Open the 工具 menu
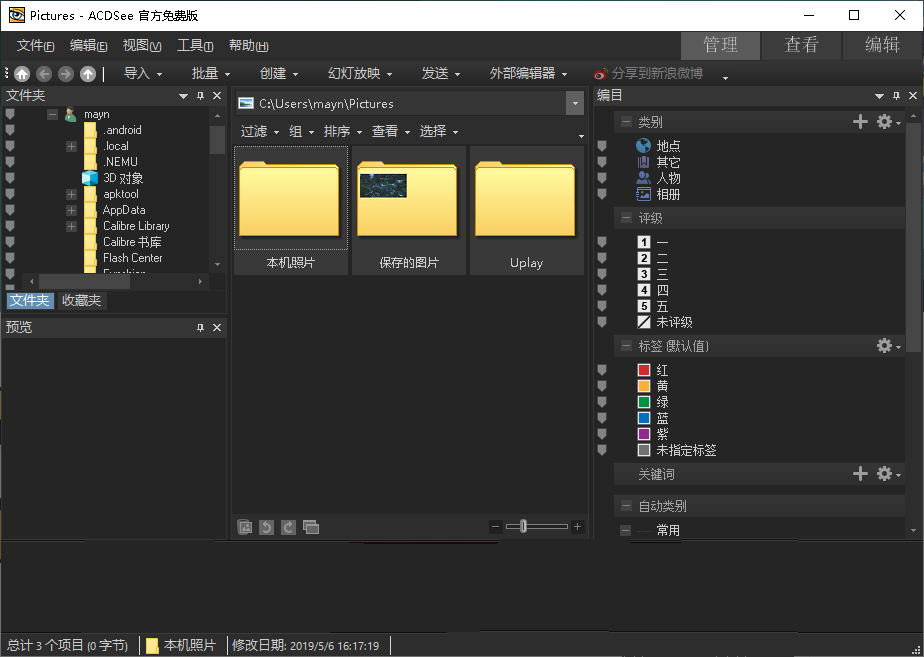 [195, 46]
